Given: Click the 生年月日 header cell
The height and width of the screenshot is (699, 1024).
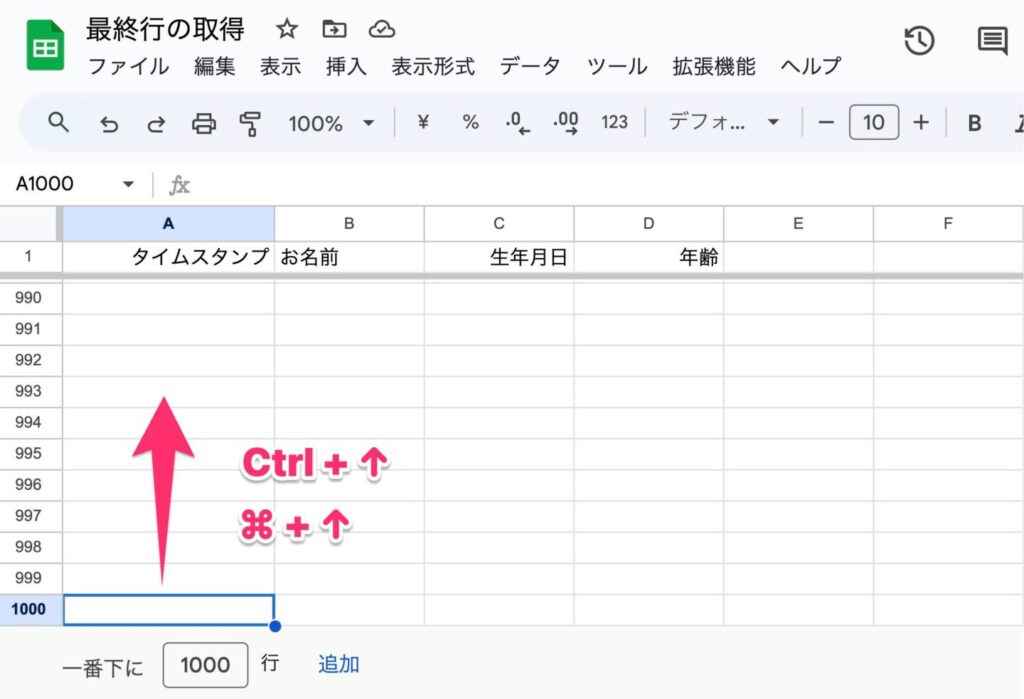Looking at the screenshot, I should click(x=499, y=257).
